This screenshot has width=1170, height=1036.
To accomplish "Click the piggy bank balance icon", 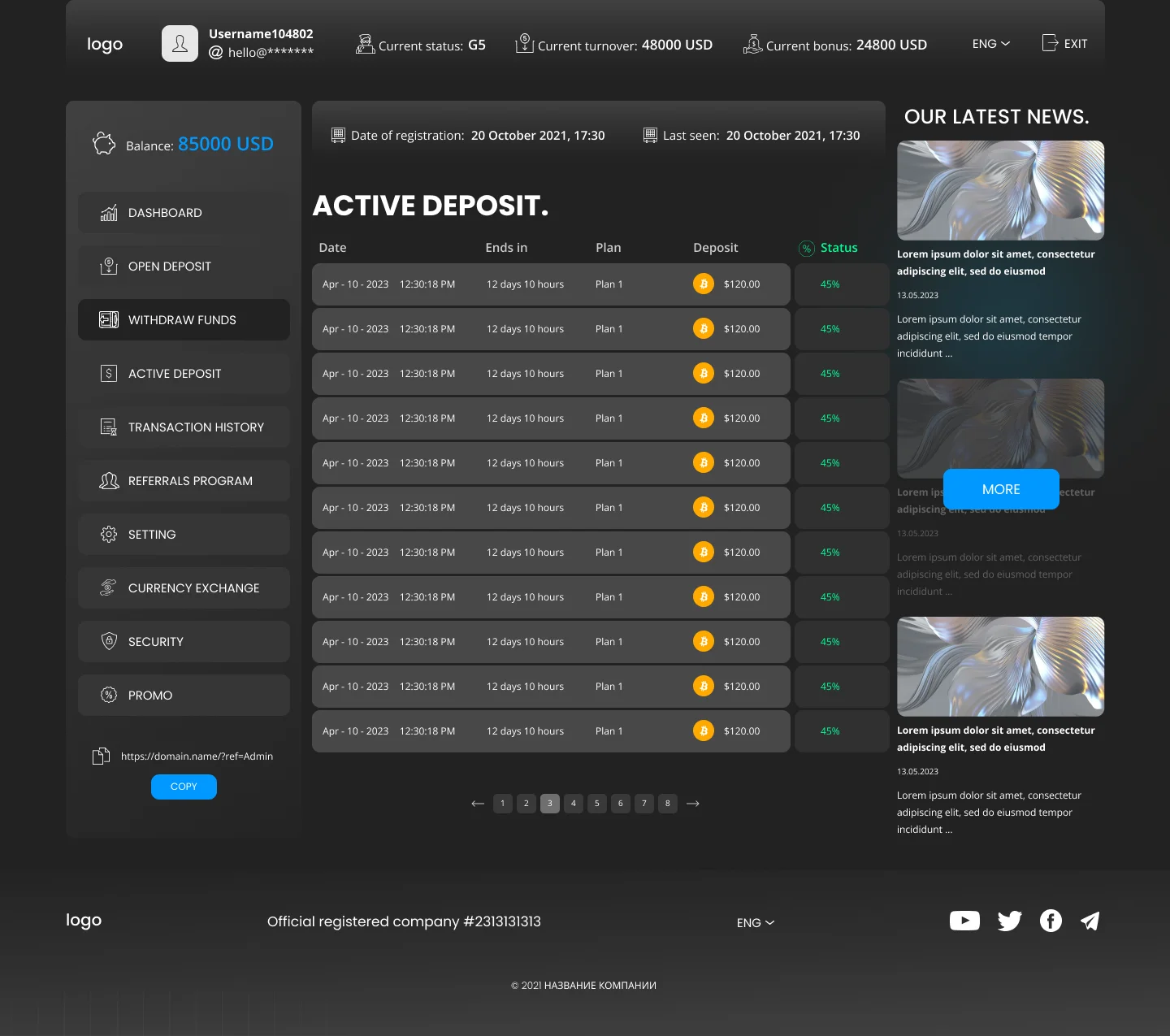I will 104,144.
